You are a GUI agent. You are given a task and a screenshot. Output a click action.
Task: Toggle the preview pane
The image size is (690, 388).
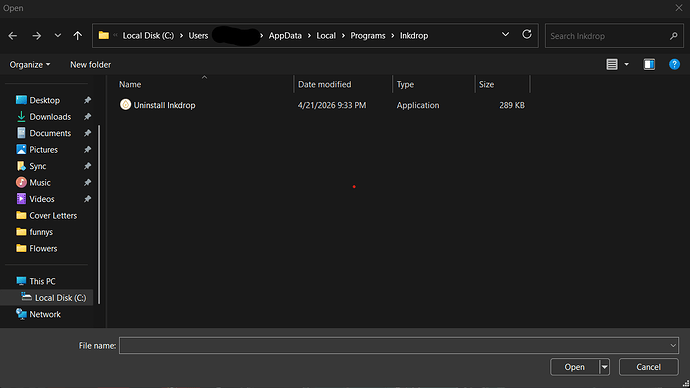coord(649,64)
